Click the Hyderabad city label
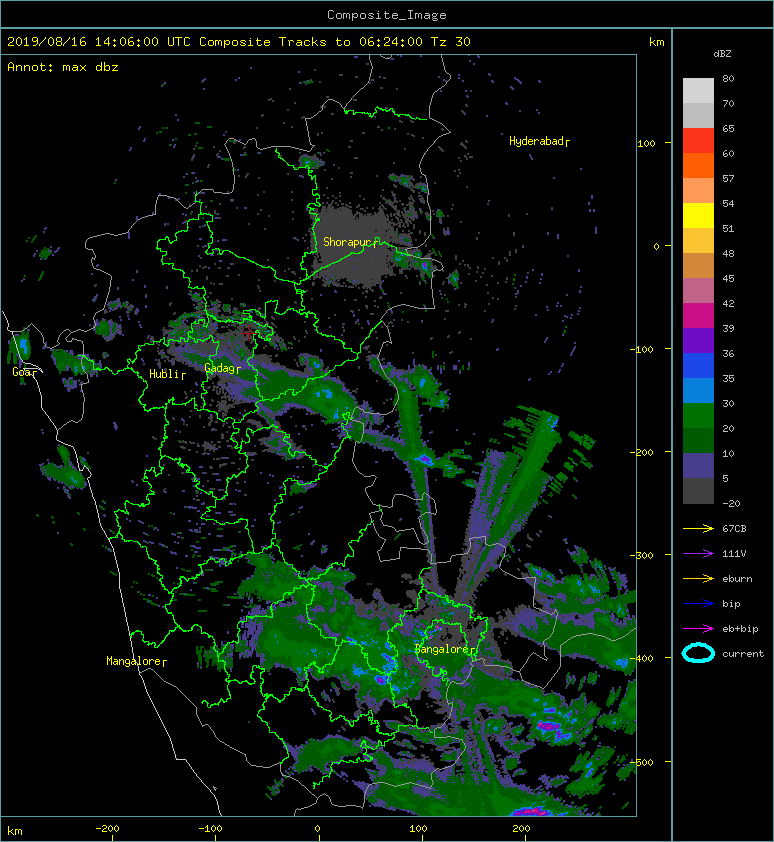Viewport: 774px width, 842px height. pyautogui.click(x=539, y=141)
